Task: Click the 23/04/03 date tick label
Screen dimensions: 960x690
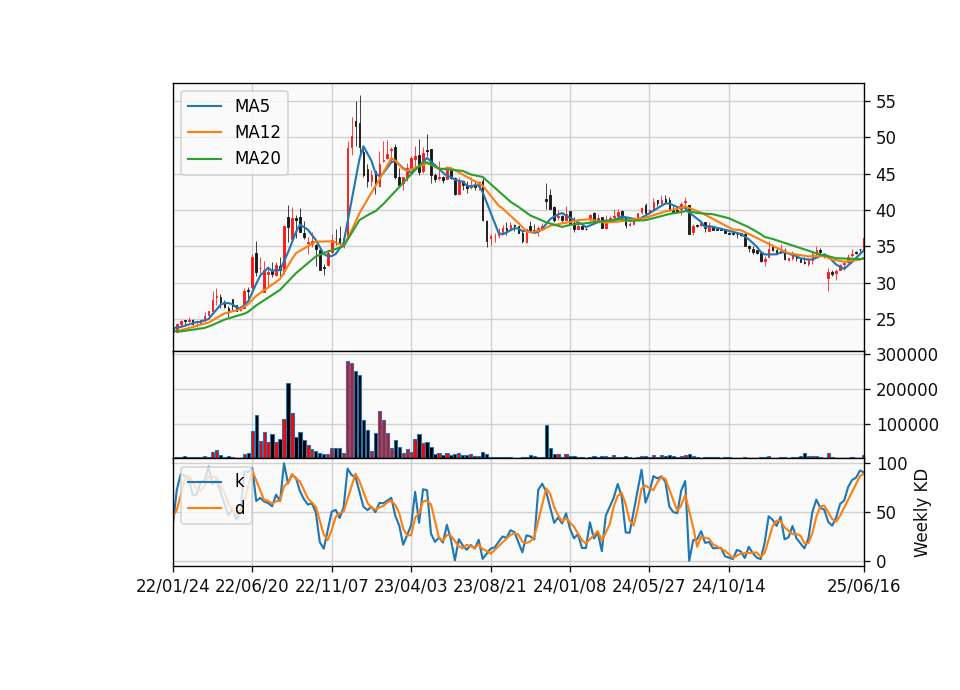Action: 411,586
